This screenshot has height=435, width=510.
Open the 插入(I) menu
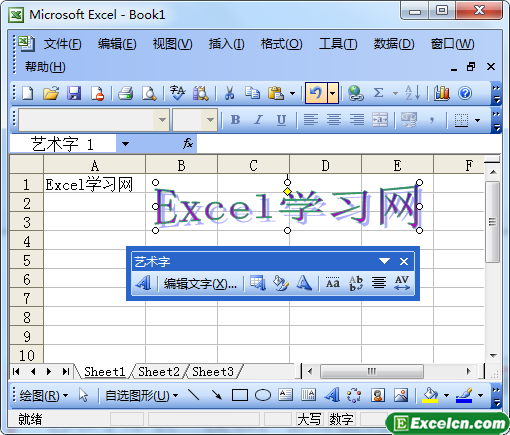click(x=226, y=44)
